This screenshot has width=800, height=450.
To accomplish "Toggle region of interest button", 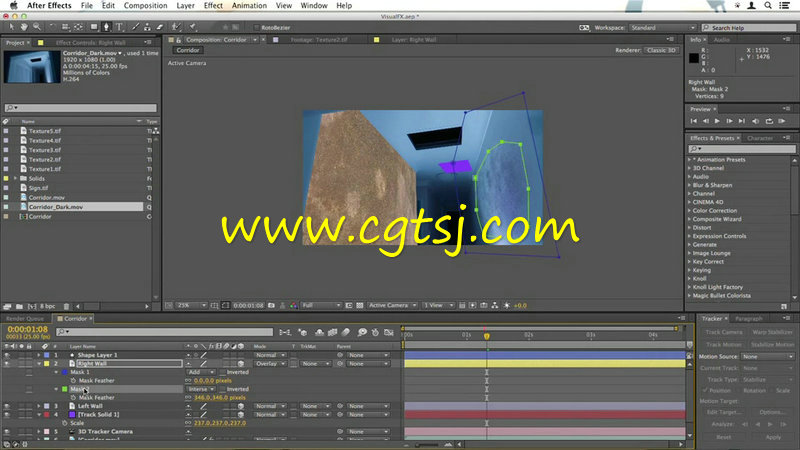I will [349, 306].
